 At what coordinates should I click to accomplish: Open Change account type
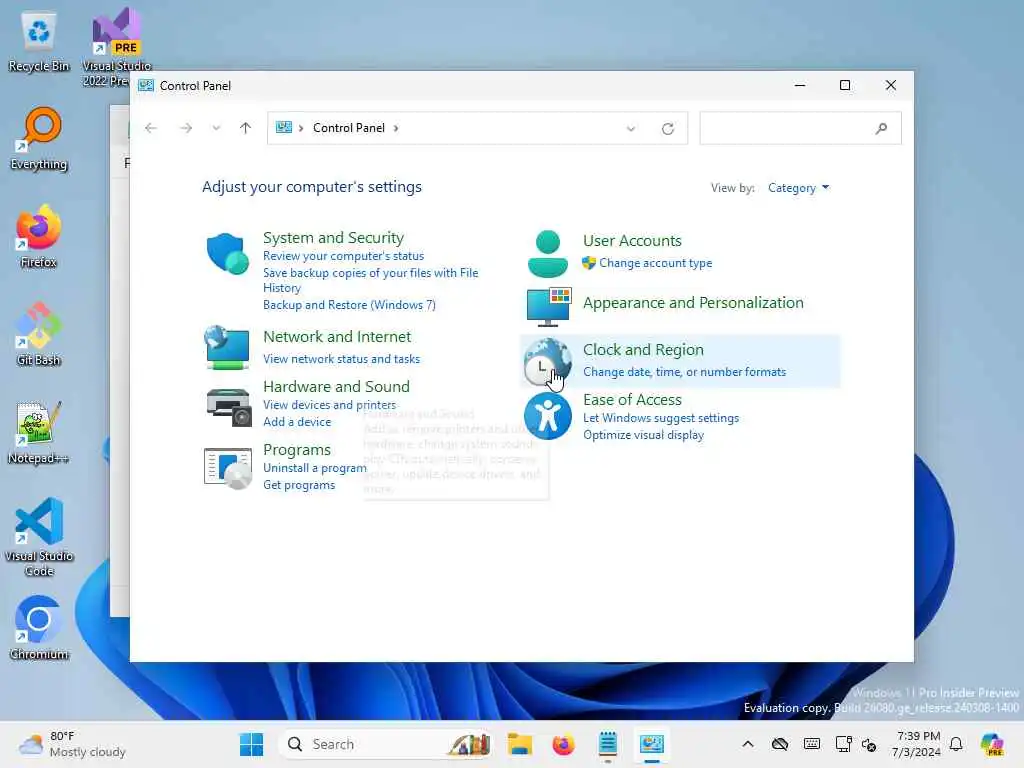coord(656,263)
